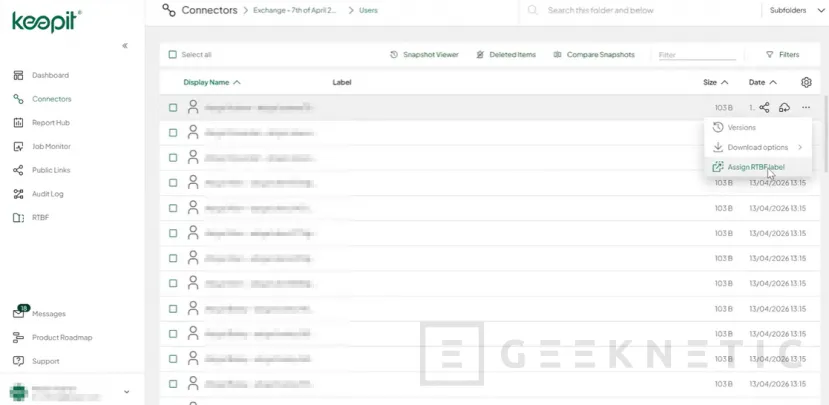Collapse the sidebar with the double-chevron icon
The height and width of the screenshot is (405, 829).
coord(125,46)
